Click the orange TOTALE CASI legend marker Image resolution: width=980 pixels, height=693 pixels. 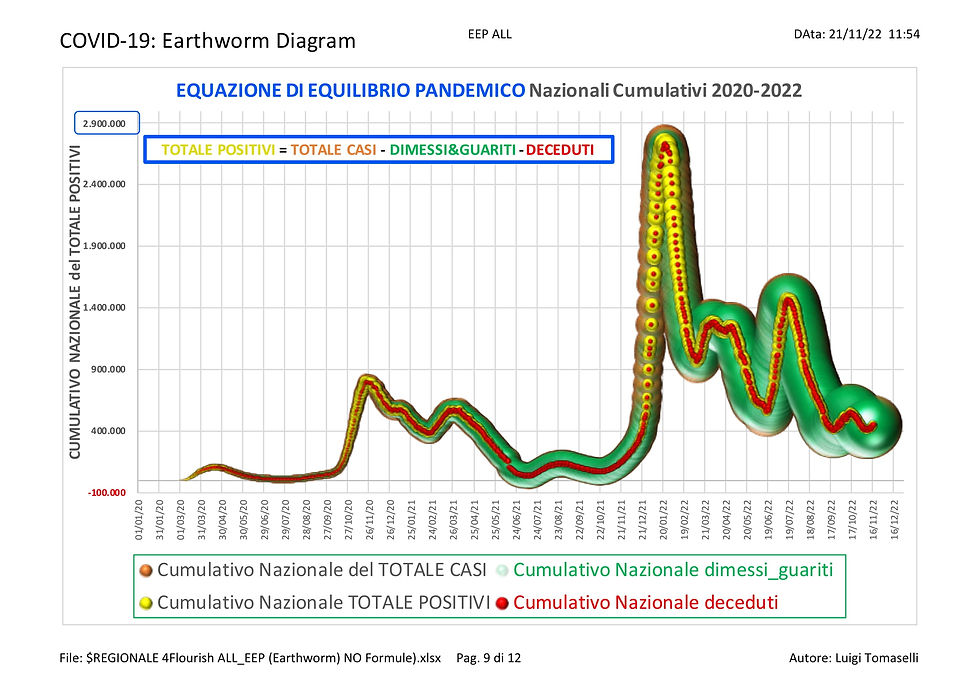(x=146, y=571)
